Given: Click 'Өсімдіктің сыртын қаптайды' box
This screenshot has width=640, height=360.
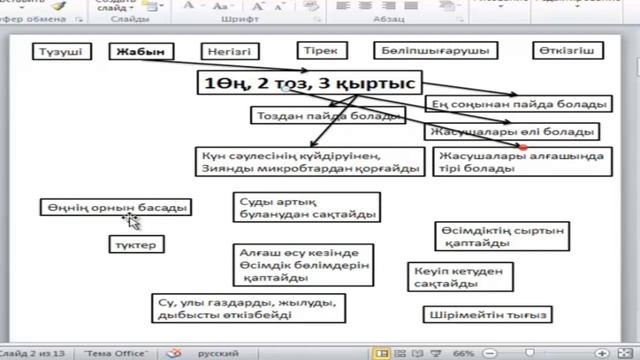Looking at the screenshot, I should click(502, 236).
